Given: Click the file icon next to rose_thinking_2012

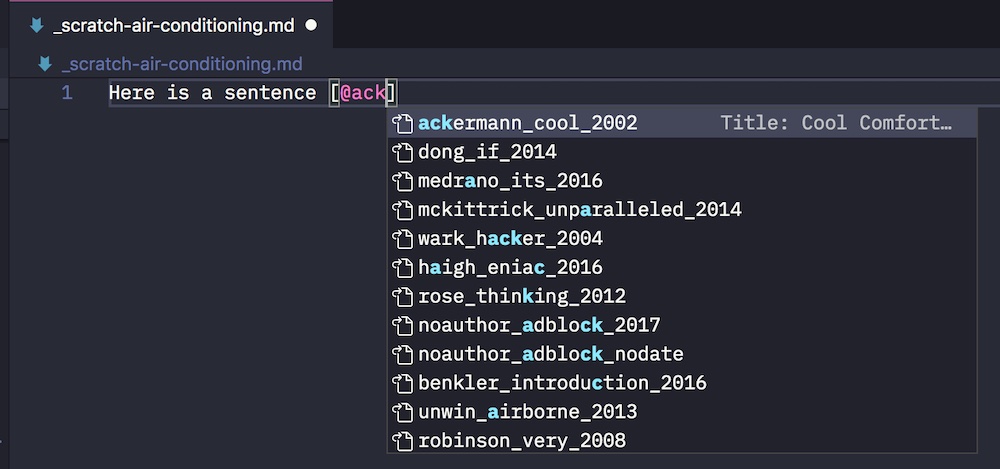Looking at the screenshot, I should point(402,296).
